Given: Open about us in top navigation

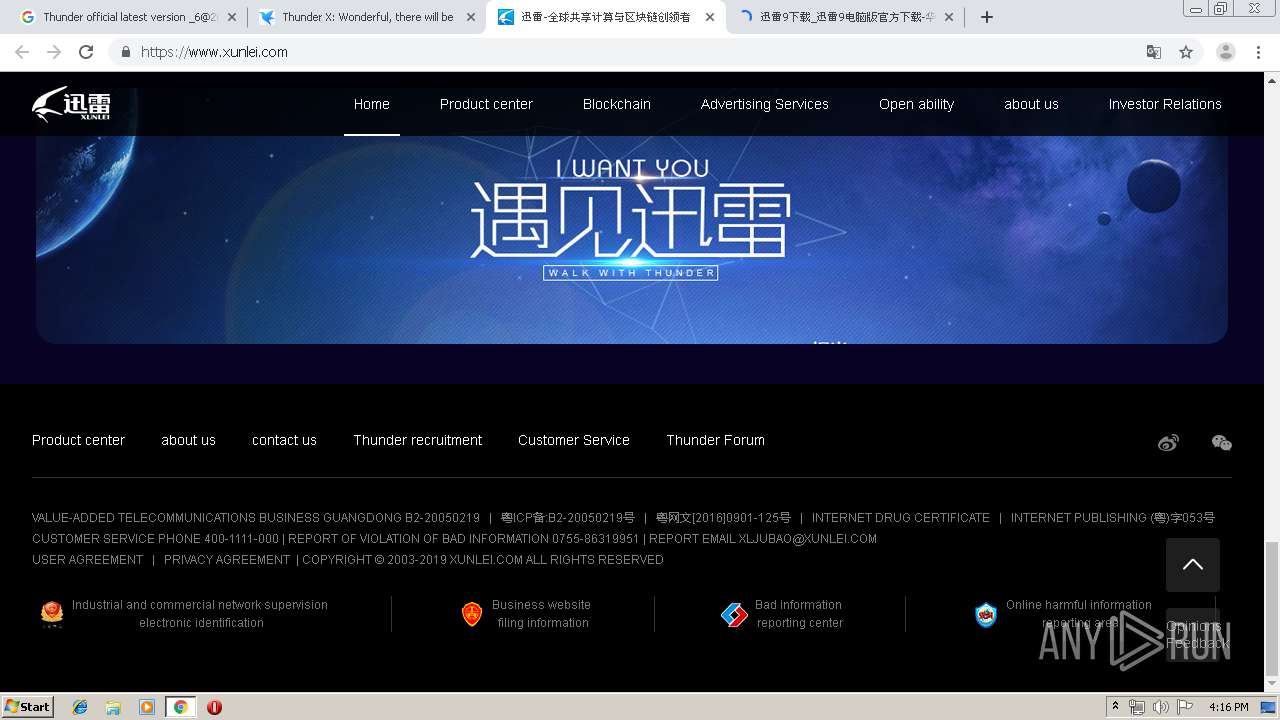Looking at the screenshot, I should point(1031,104).
